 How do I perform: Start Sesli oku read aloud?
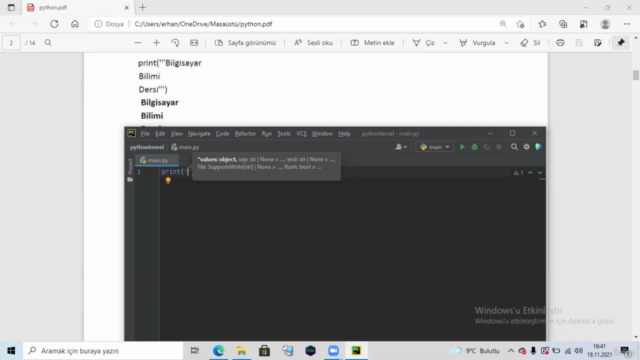point(313,43)
